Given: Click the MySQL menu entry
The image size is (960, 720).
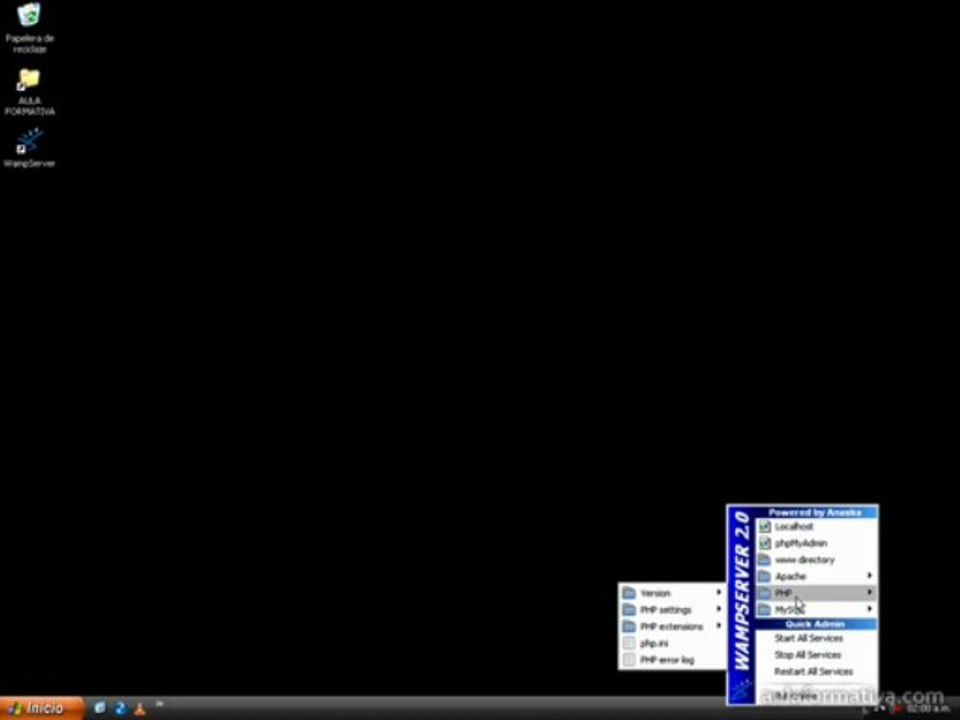Looking at the screenshot, I should click(x=817, y=609).
